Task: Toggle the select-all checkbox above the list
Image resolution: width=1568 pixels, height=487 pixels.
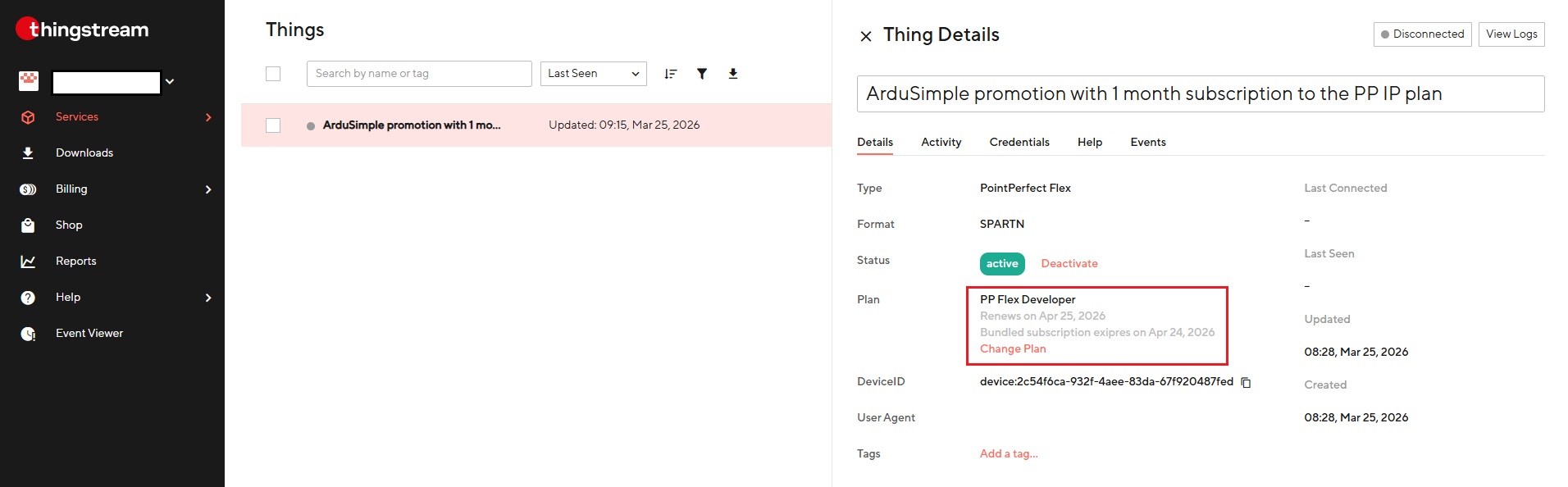Action: click(x=273, y=74)
